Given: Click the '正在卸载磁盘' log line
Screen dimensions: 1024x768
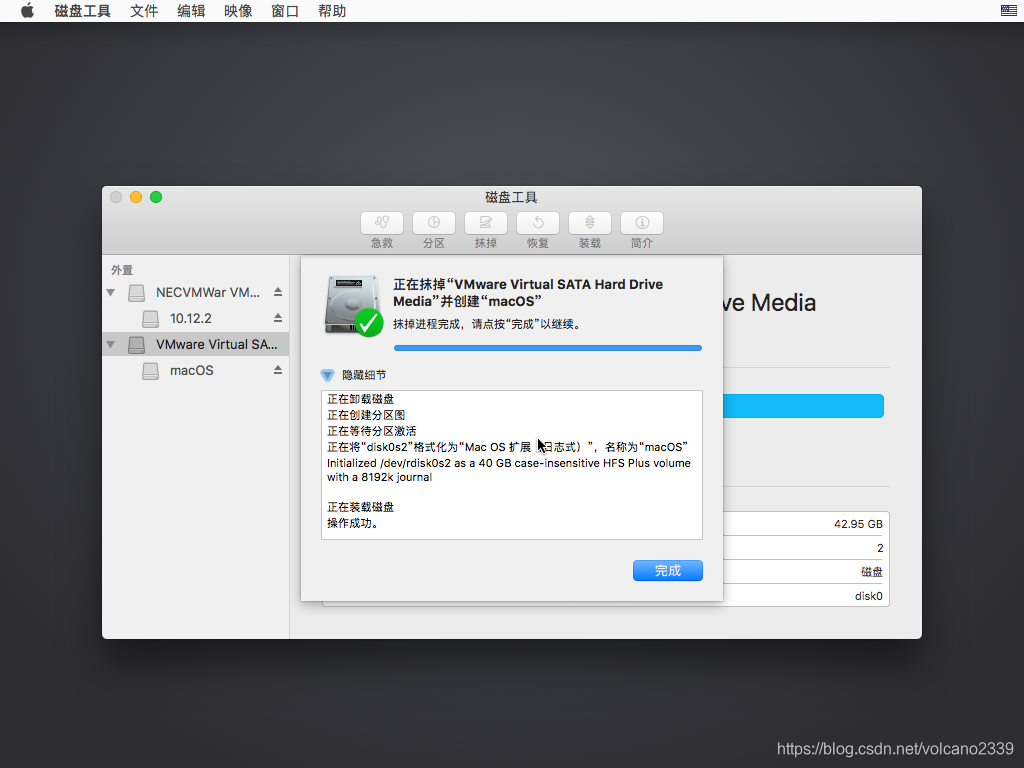Looking at the screenshot, I should [360, 399].
